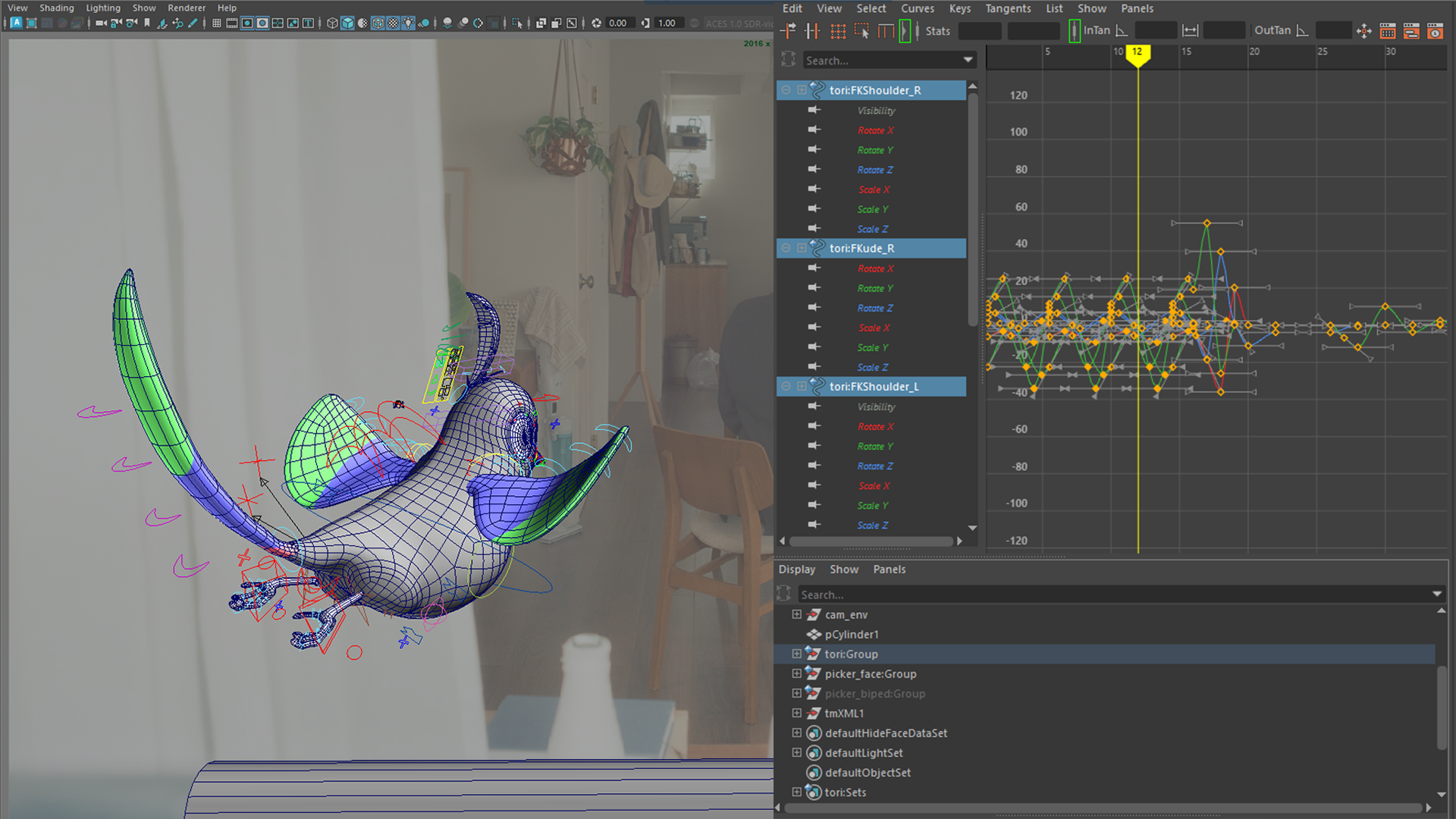Select the Insert Keys tool icon
1456x819 pixels.
click(x=813, y=31)
